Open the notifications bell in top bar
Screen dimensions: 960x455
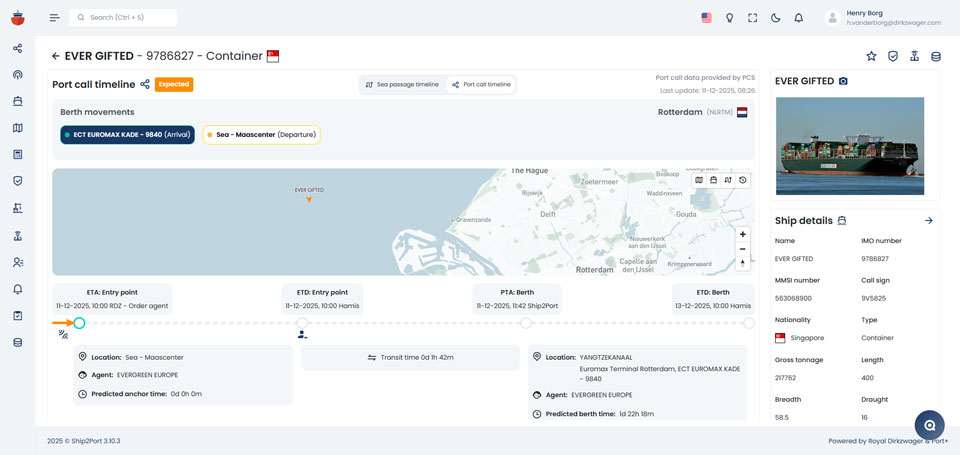[x=798, y=18]
